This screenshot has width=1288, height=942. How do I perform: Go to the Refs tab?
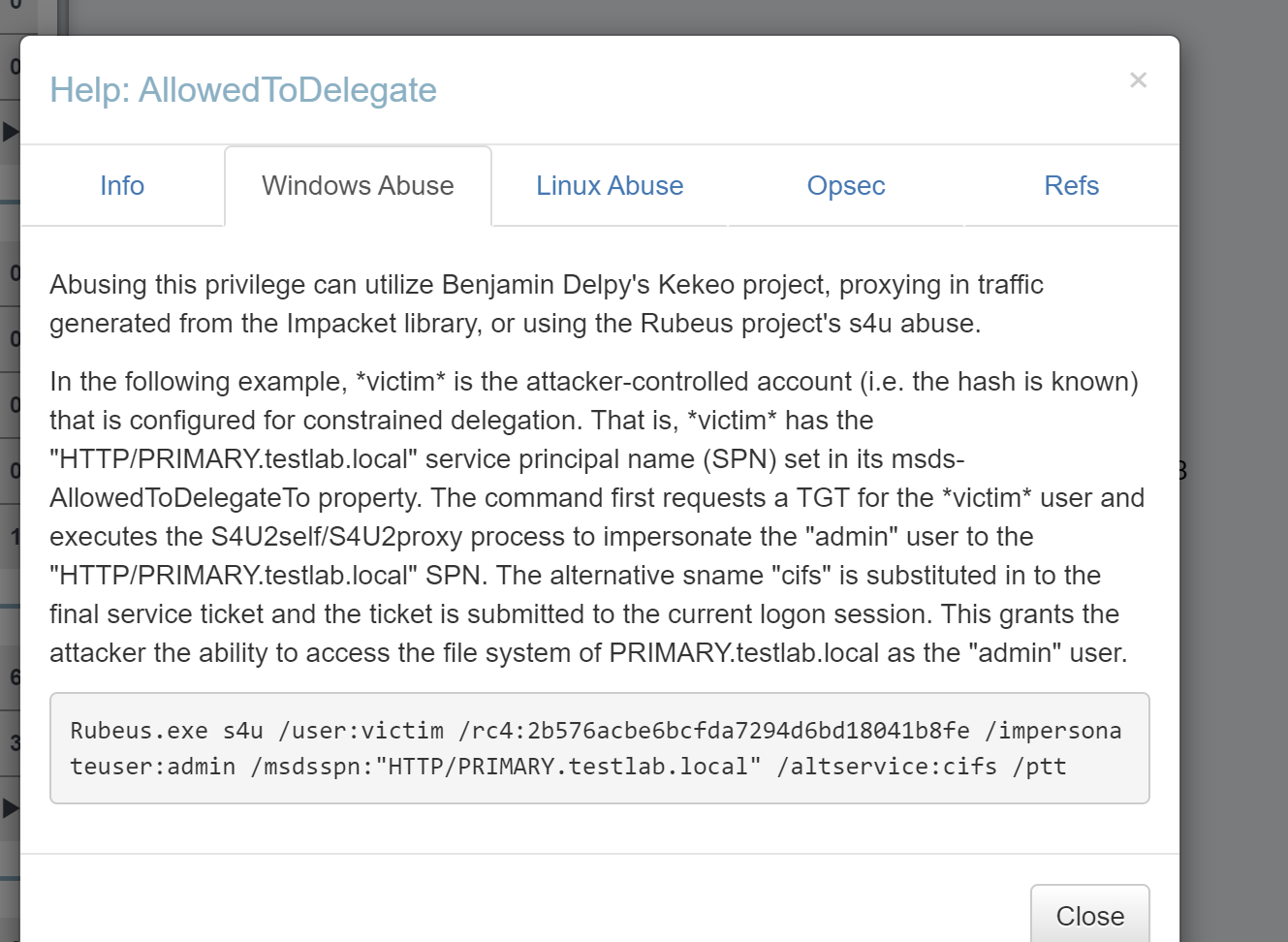click(x=1071, y=186)
